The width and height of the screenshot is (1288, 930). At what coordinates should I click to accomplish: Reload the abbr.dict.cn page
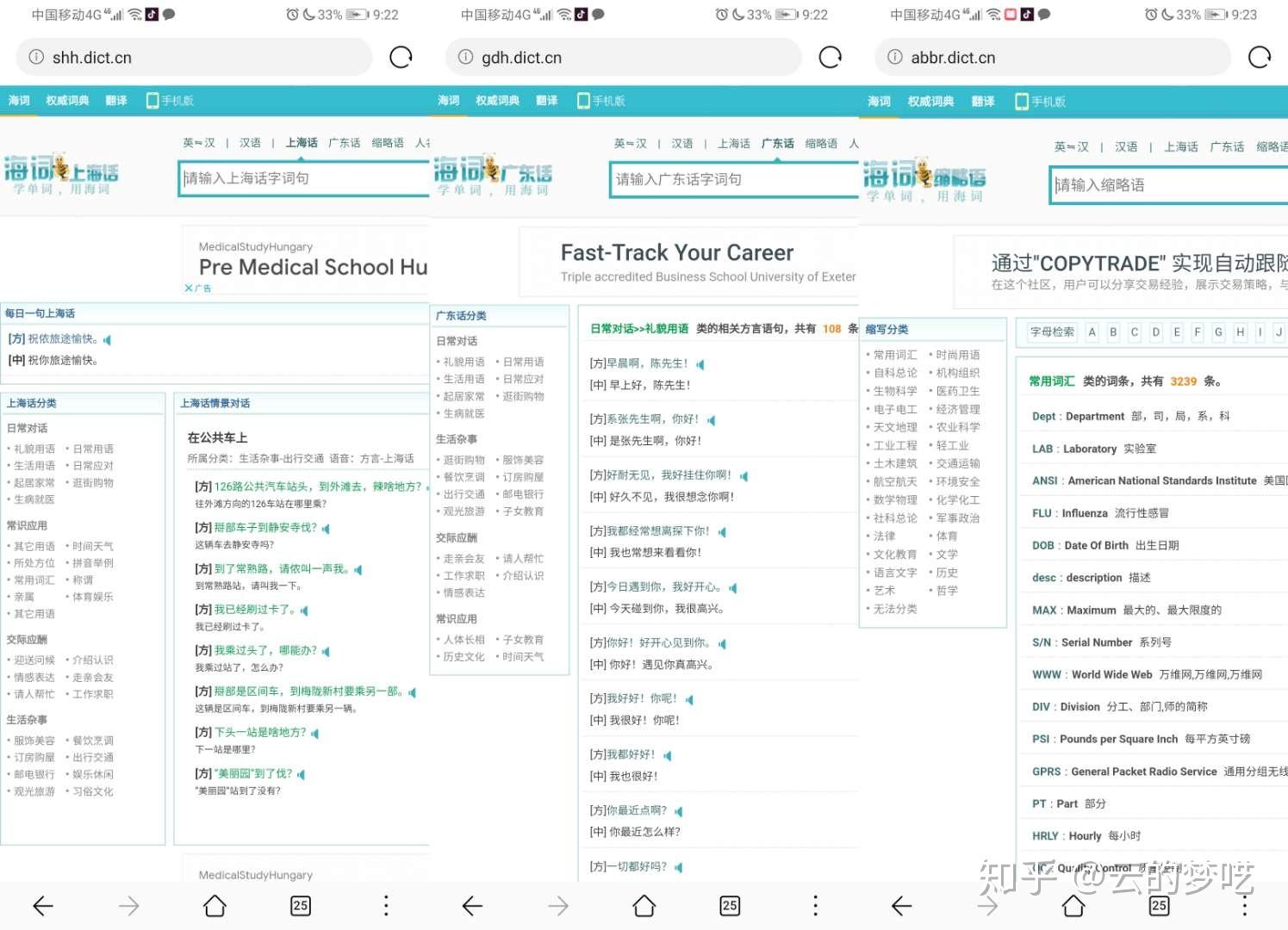[1259, 58]
